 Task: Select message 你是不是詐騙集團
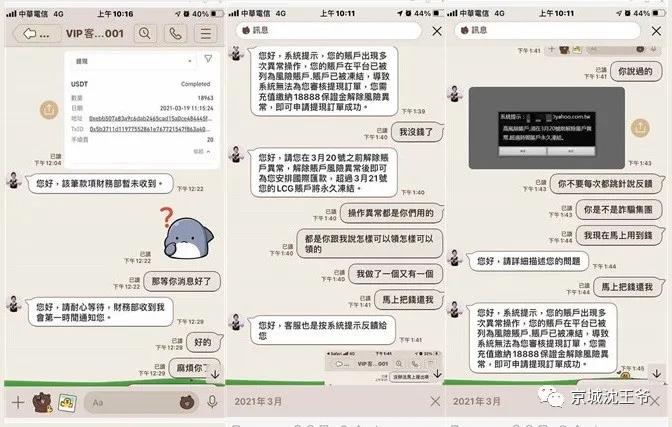[619, 210]
